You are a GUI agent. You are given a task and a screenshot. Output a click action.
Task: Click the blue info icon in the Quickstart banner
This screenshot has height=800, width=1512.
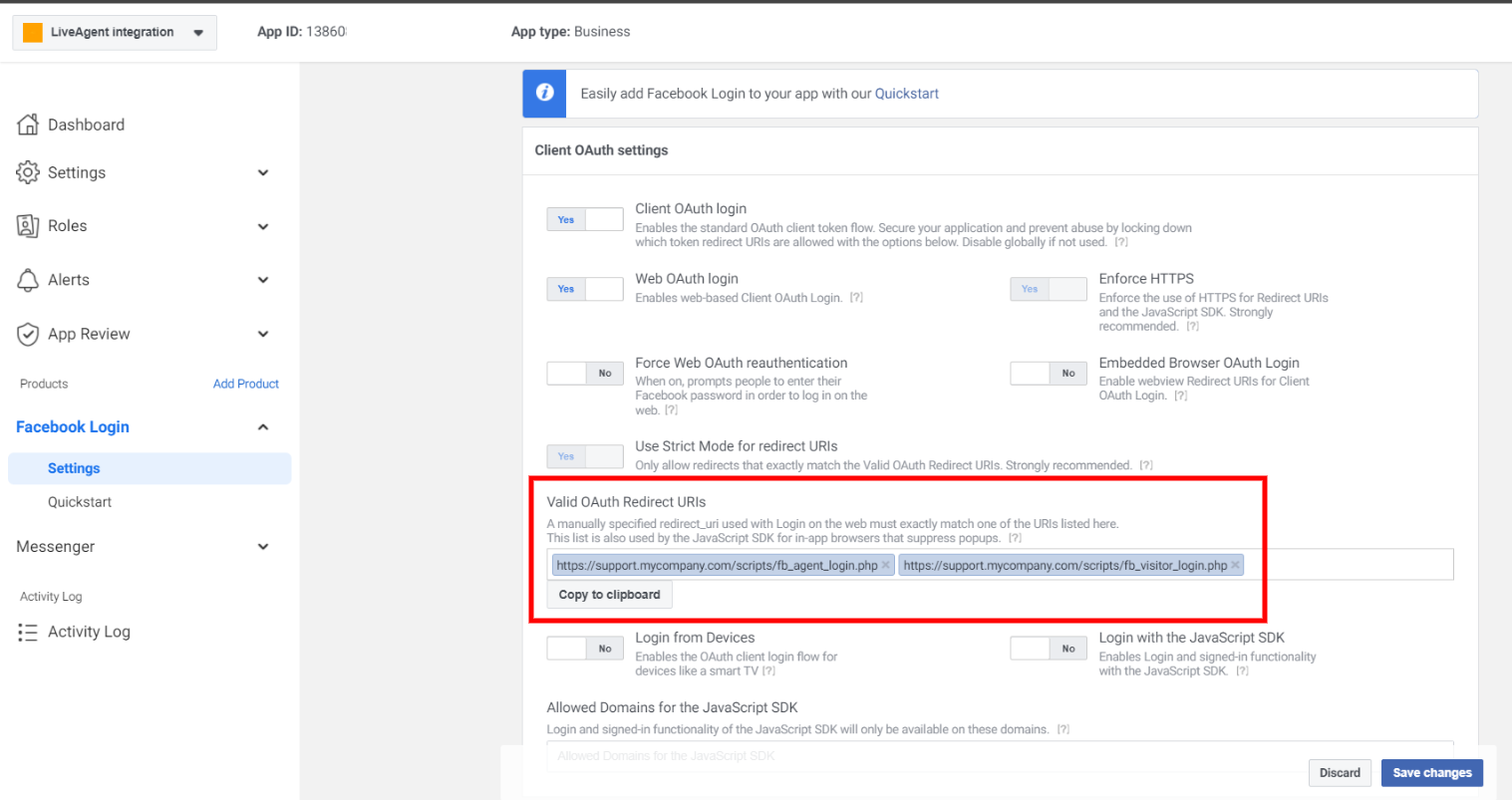point(543,93)
